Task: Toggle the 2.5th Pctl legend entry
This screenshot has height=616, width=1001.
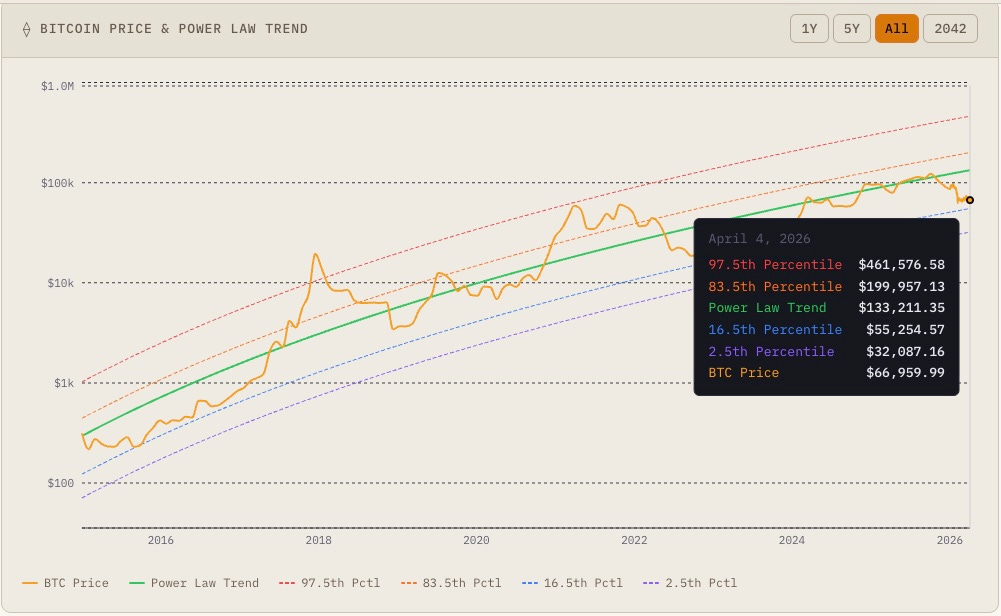Action: [x=690, y=583]
